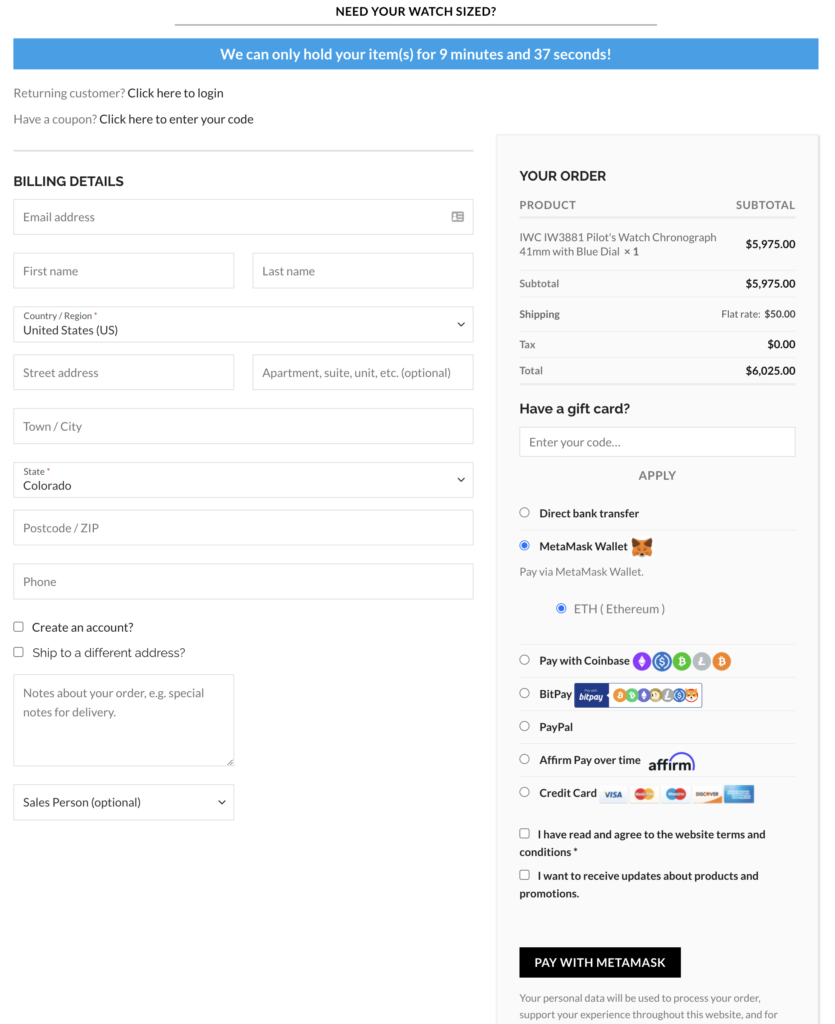Click the purple Ethereum icon beside Coinbase
This screenshot has width=835, height=1024.
click(642, 662)
